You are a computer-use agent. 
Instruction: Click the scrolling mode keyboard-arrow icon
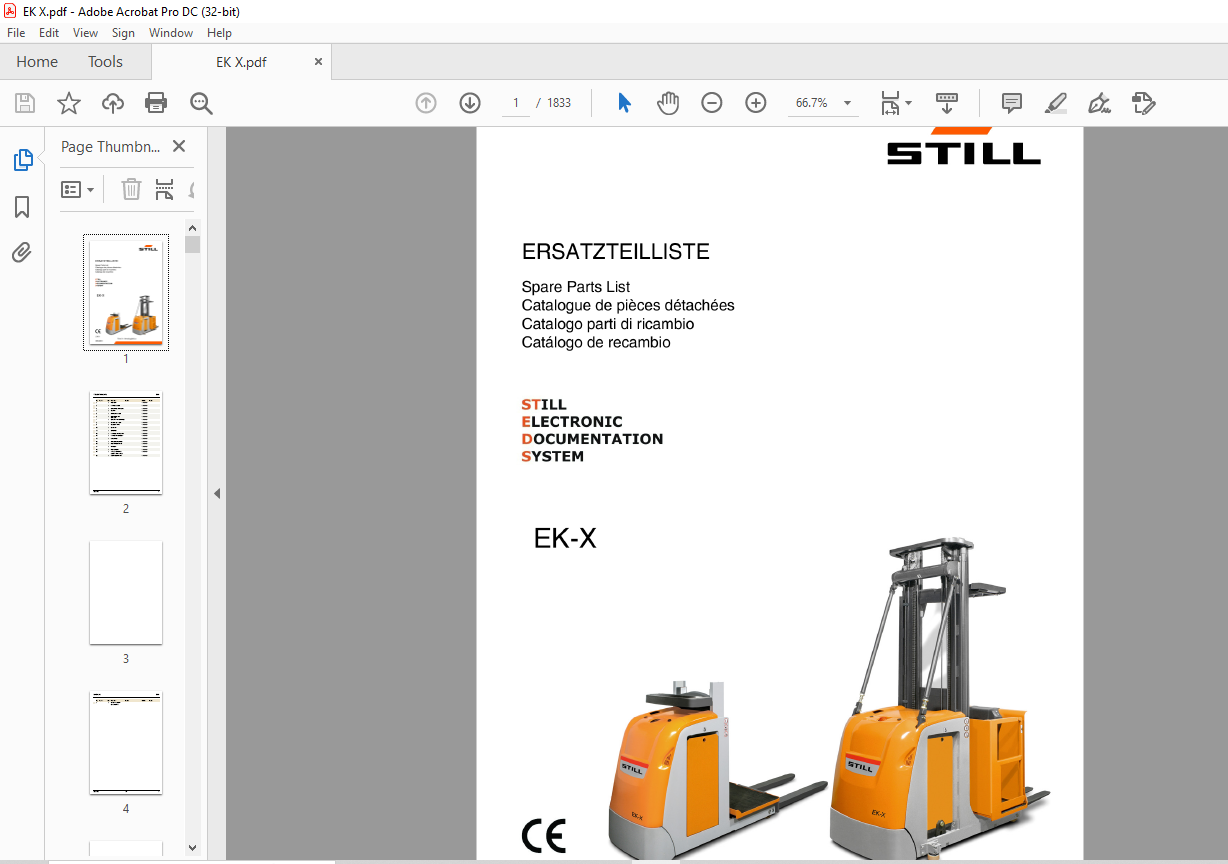(946, 103)
